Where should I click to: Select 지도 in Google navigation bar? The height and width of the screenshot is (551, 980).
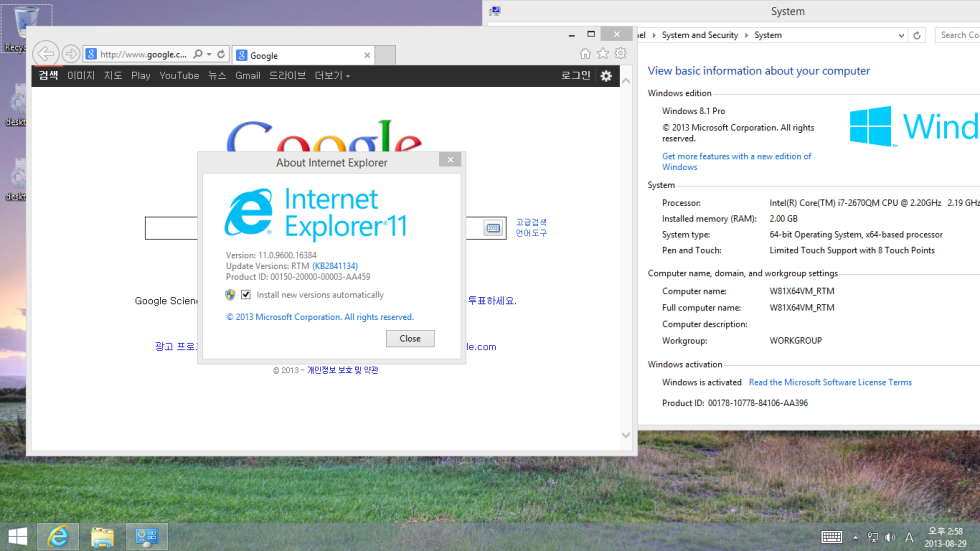[112, 76]
